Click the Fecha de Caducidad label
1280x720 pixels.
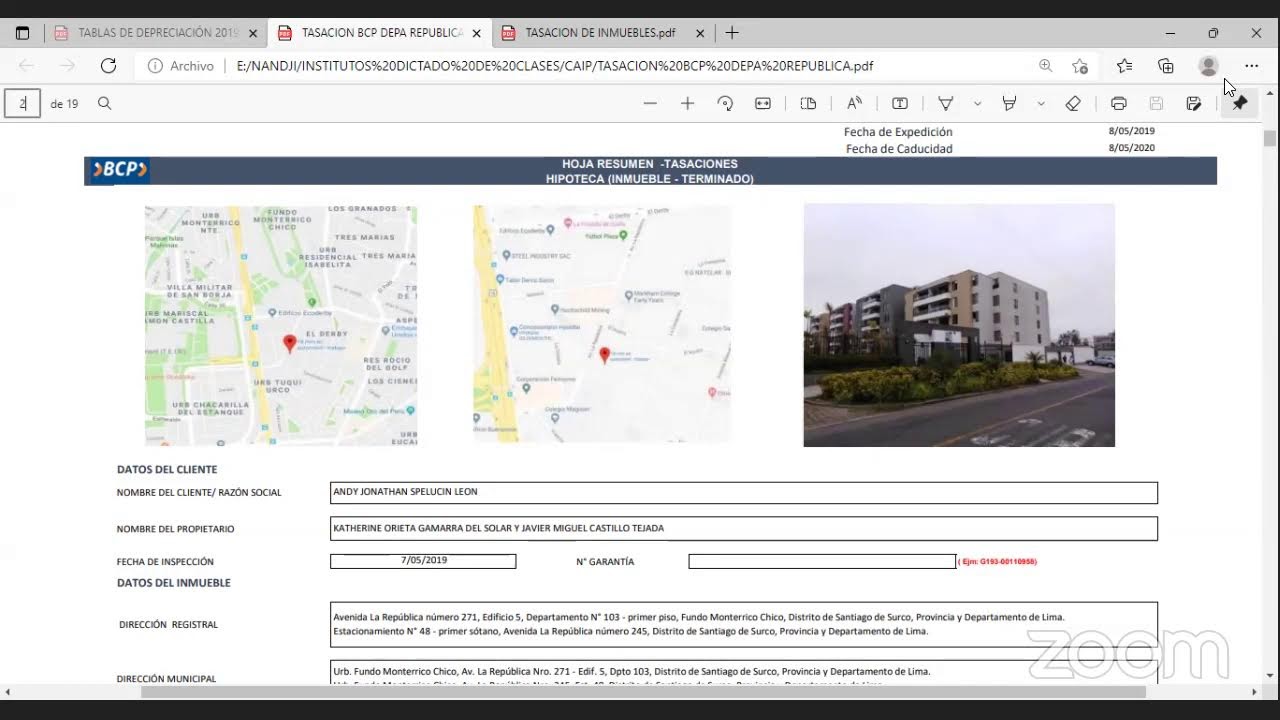click(899, 149)
